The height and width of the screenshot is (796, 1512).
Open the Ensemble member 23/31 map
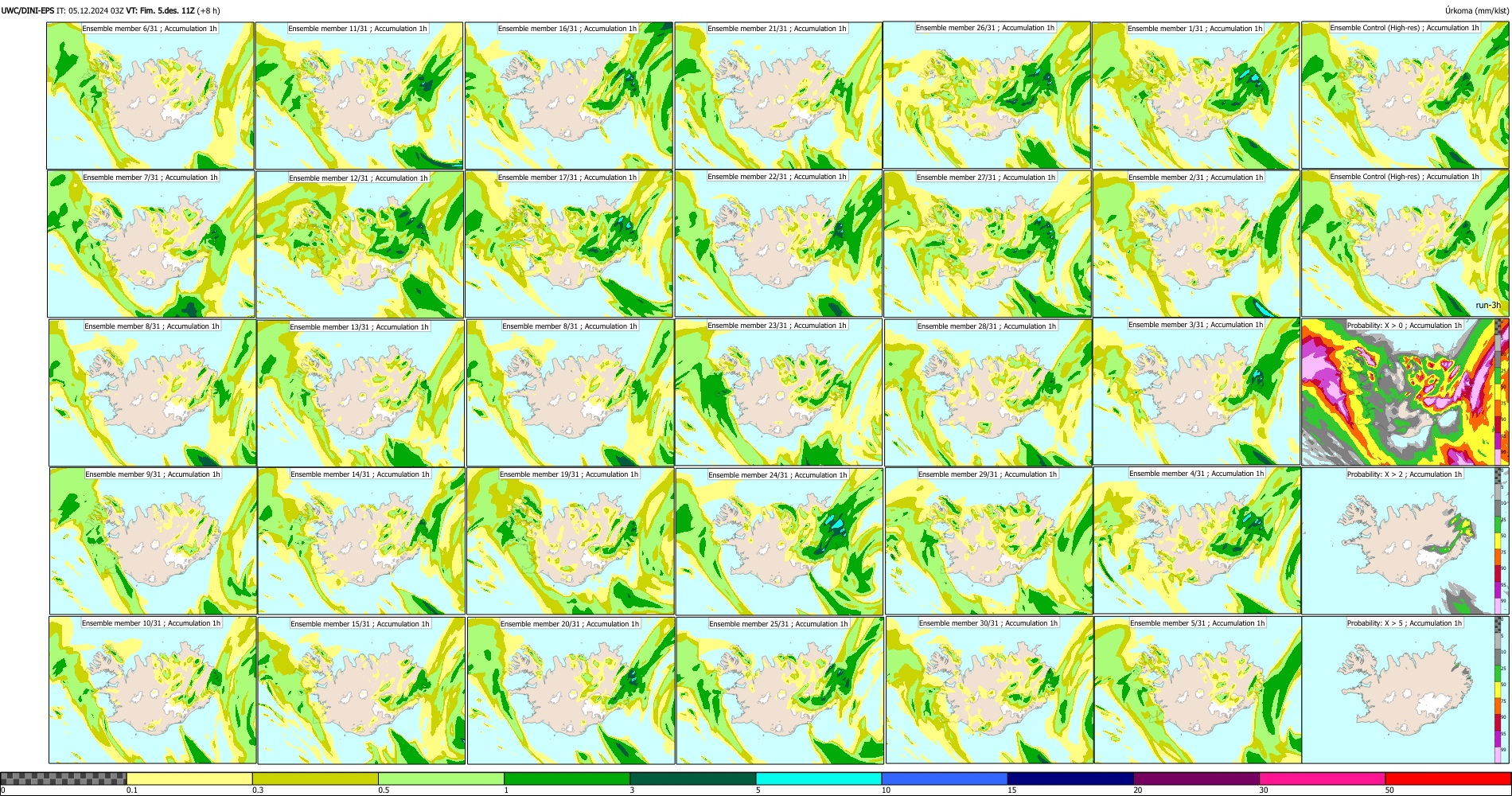778,392
